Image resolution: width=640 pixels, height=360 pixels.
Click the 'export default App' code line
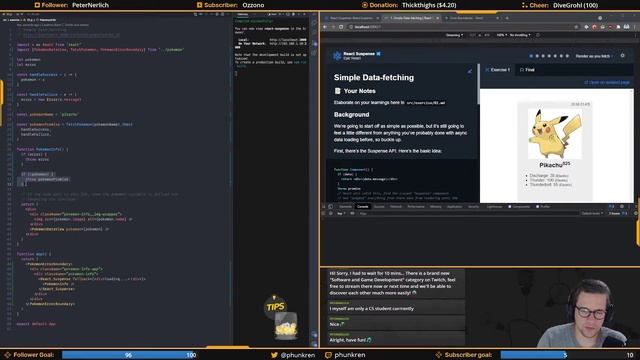pos(36,324)
